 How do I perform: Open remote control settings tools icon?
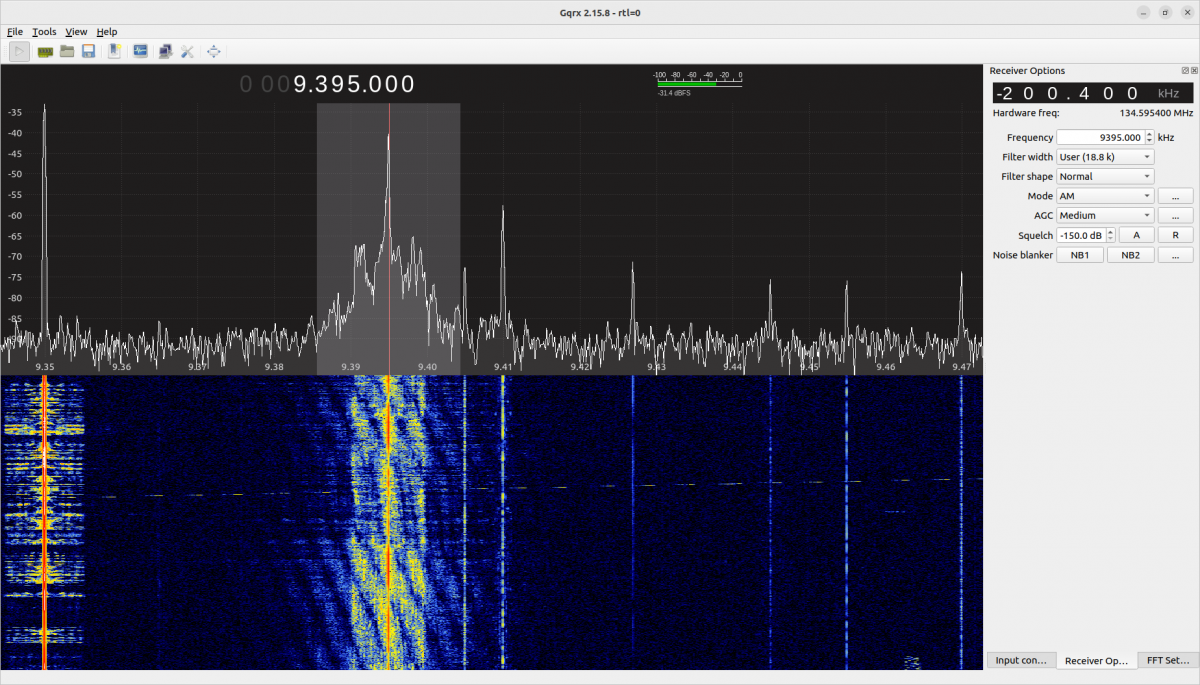187,51
